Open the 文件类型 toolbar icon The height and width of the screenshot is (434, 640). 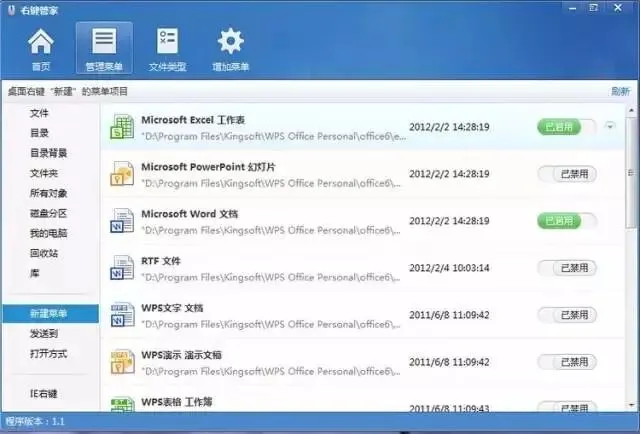167,49
